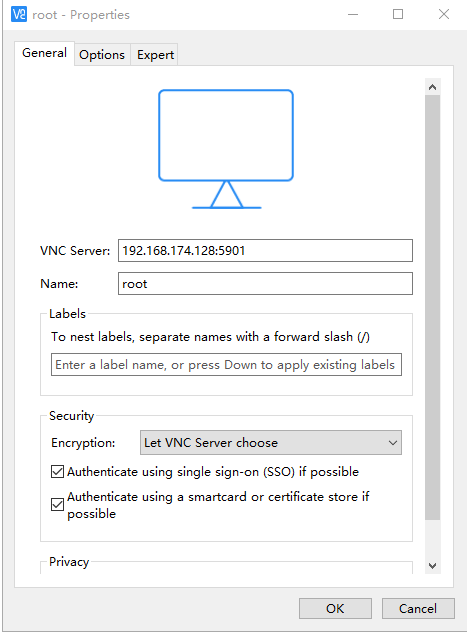Click the VNC Viewer app icon in title bar
Viewport: 467px width, 633px height.
(x=19, y=15)
